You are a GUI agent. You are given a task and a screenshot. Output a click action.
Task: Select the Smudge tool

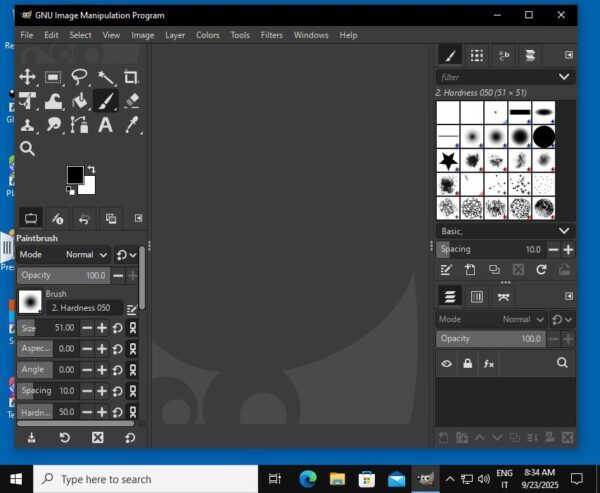tap(53, 125)
